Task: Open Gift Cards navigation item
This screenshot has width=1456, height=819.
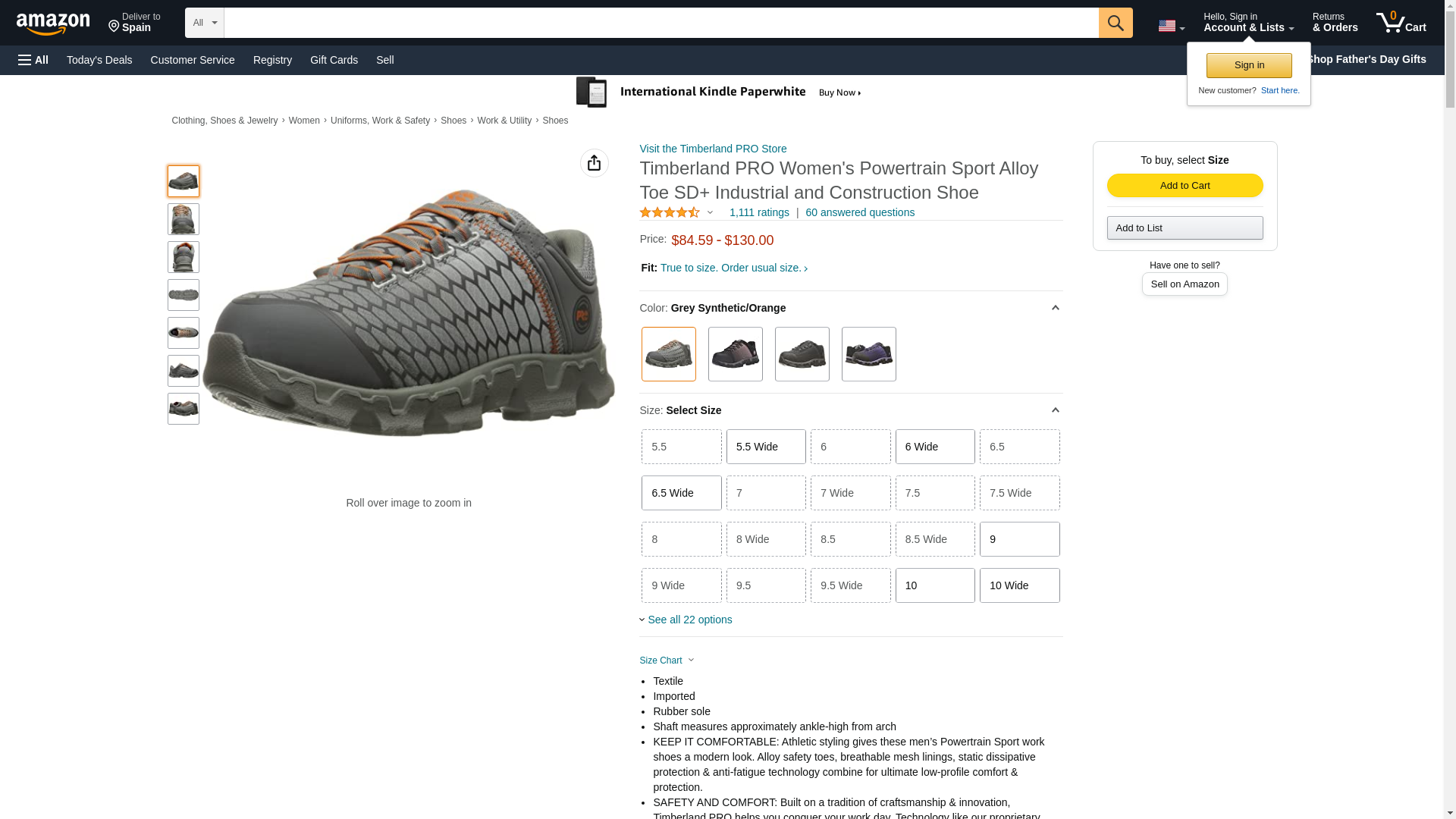Action: pos(334,60)
